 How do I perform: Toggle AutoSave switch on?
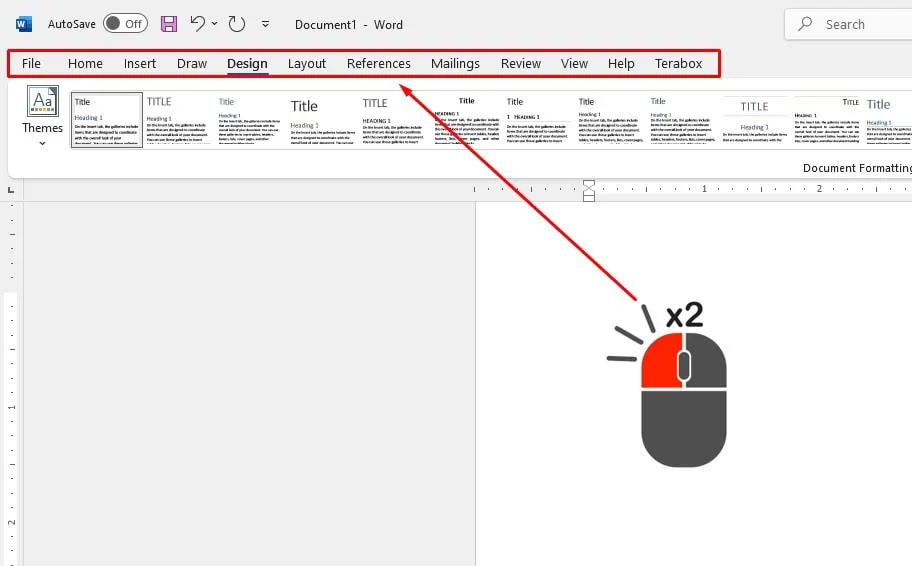click(125, 24)
